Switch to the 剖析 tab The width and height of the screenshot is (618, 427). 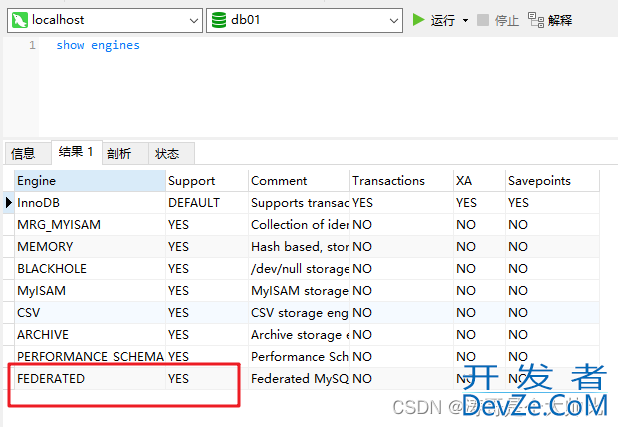pos(125,153)
